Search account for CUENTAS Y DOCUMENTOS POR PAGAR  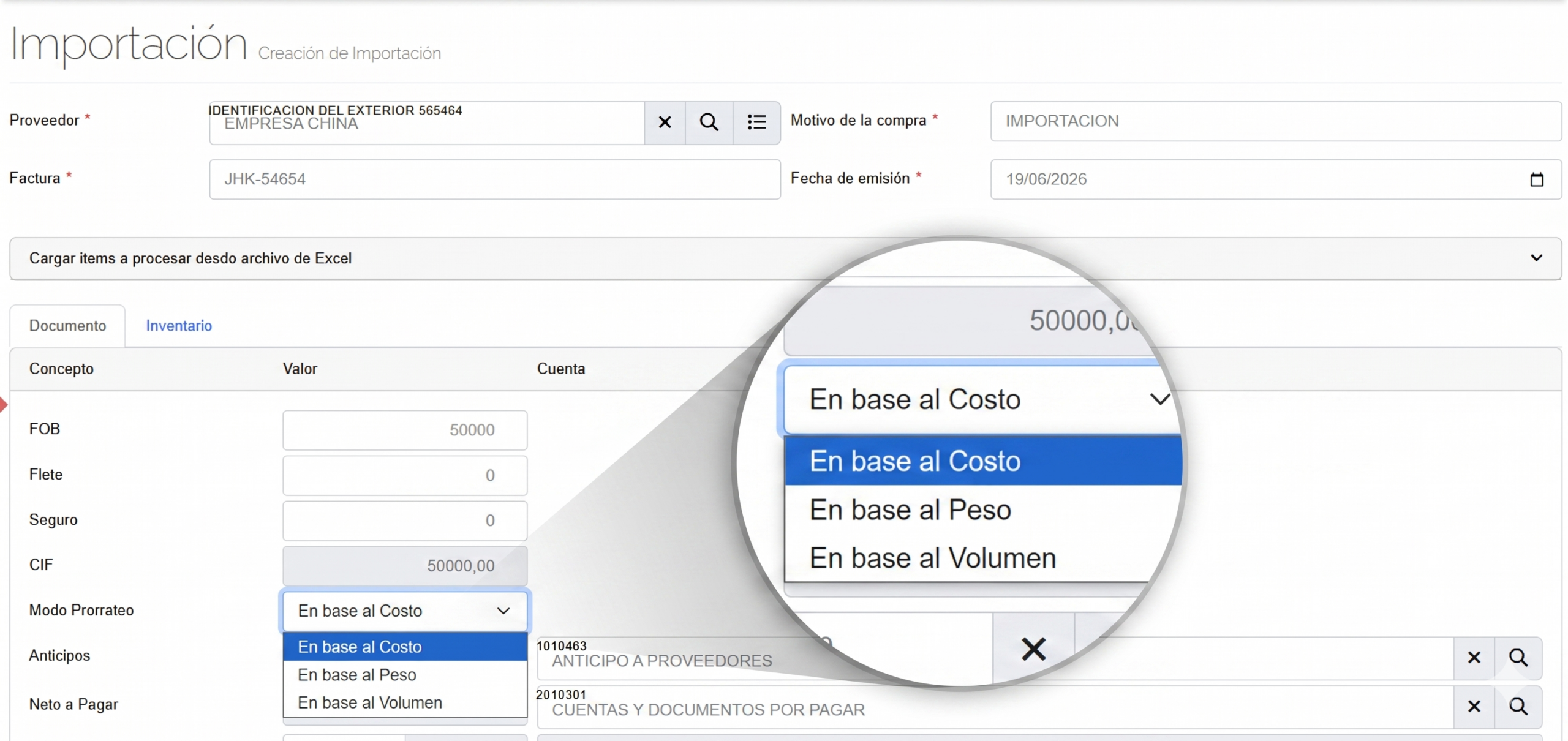point(1518,707)
